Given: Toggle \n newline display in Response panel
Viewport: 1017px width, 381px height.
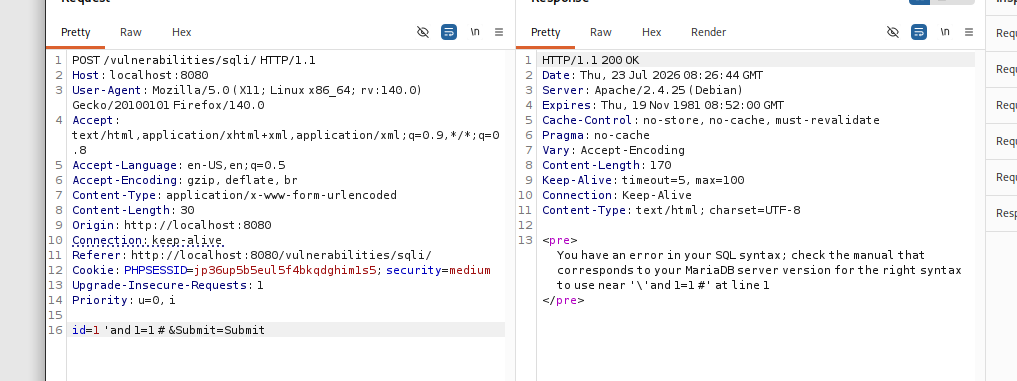Looking at the screenshot, I should tap(945, 32).
